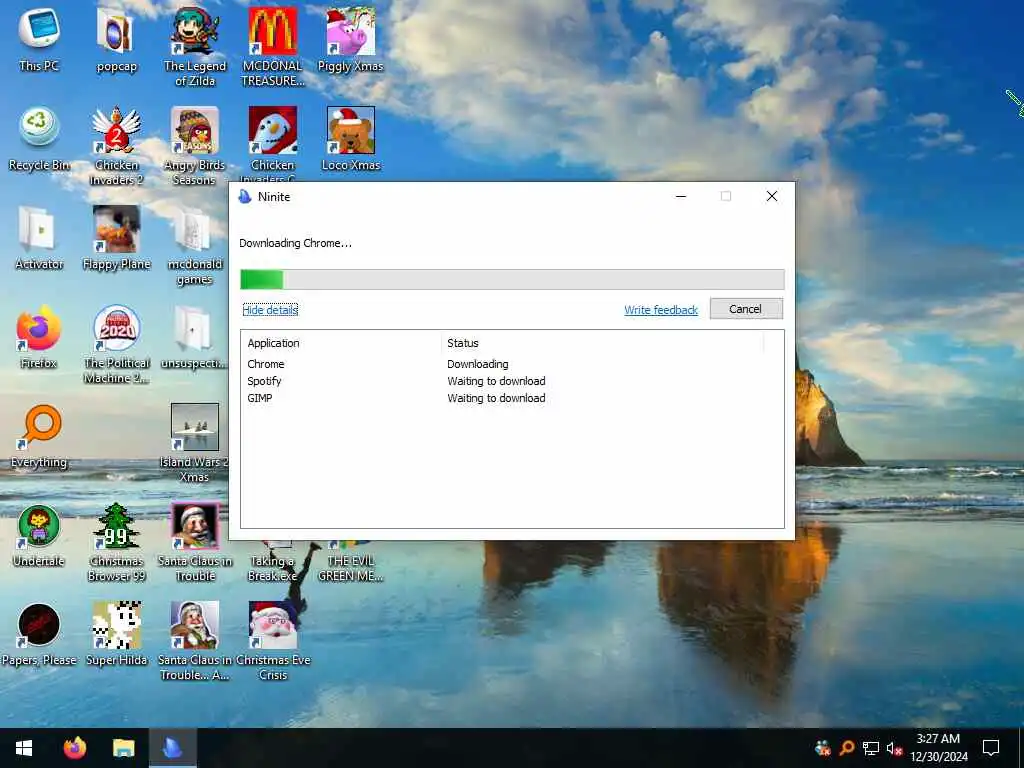Launch Everything search desktop shortcut
The width and height of the screenshot is (1024, 768).
(x=39, y=436)
